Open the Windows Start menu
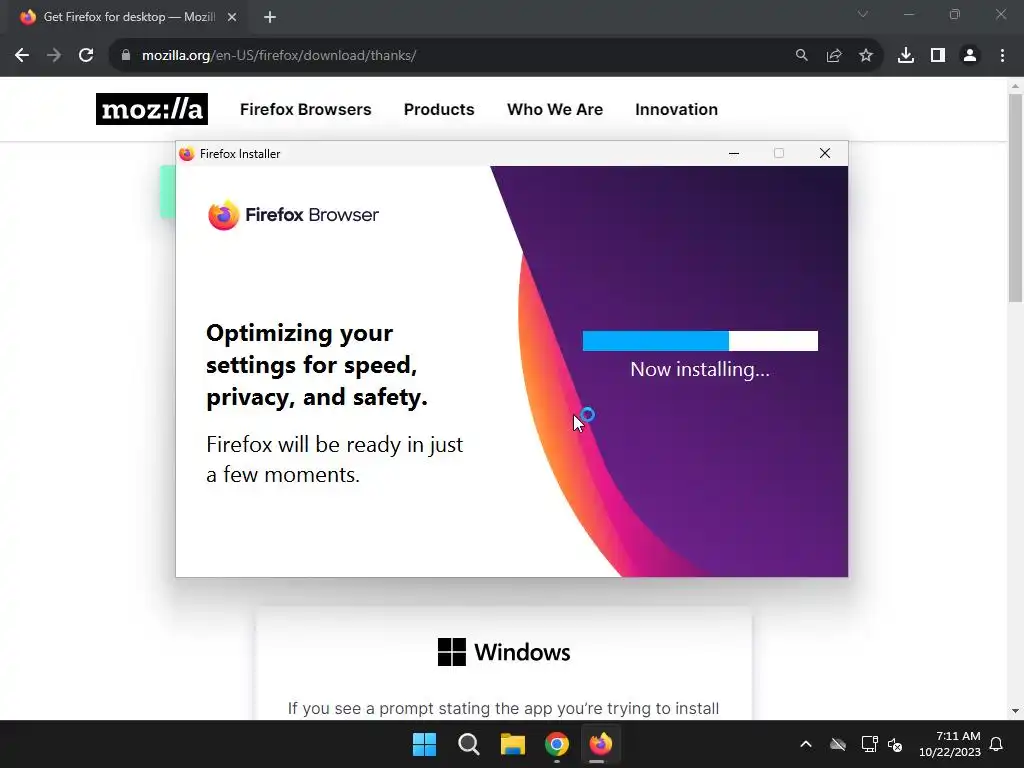 424,744
